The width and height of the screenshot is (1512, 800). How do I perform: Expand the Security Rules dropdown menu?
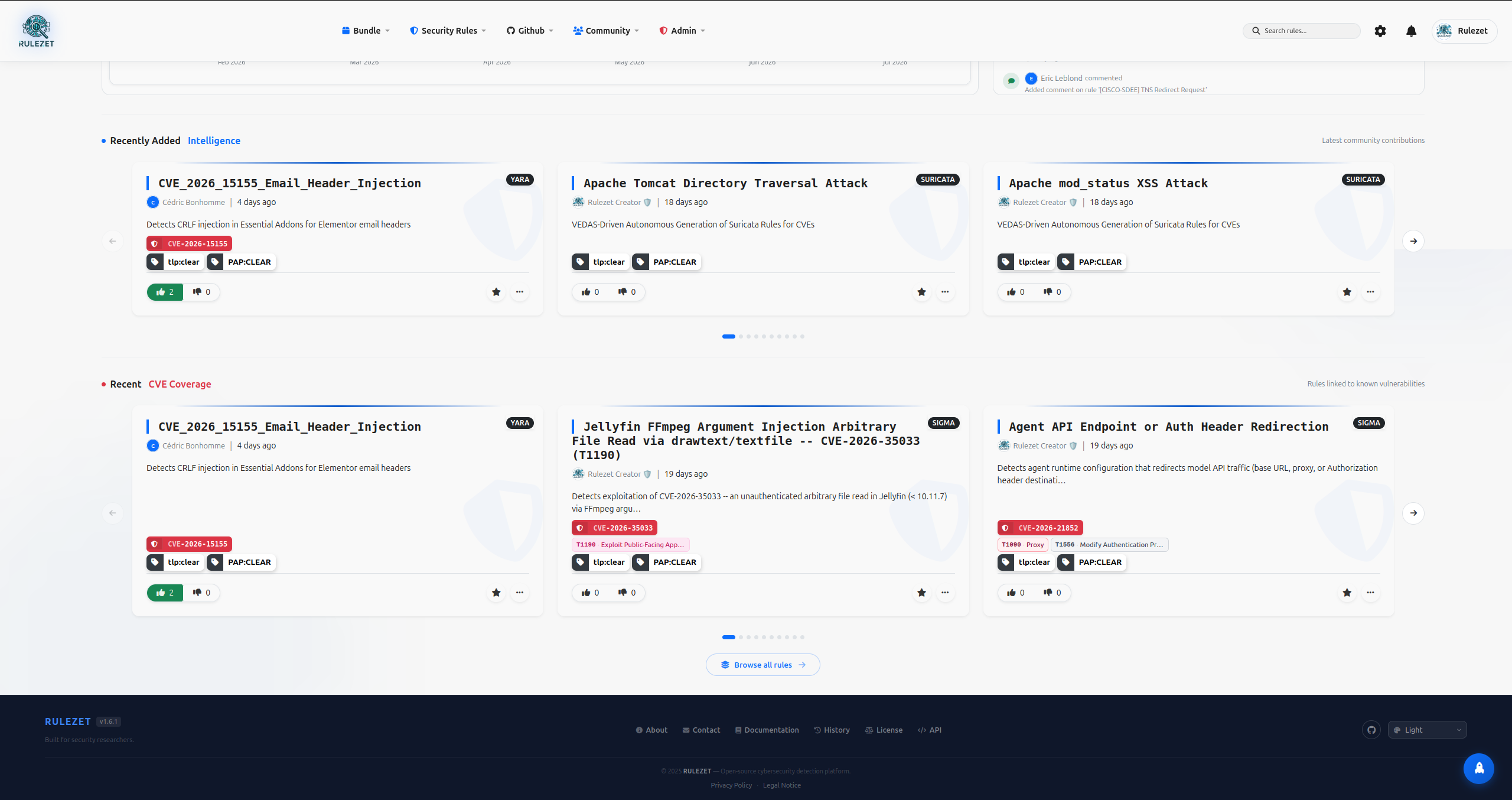tap(448, 31)
